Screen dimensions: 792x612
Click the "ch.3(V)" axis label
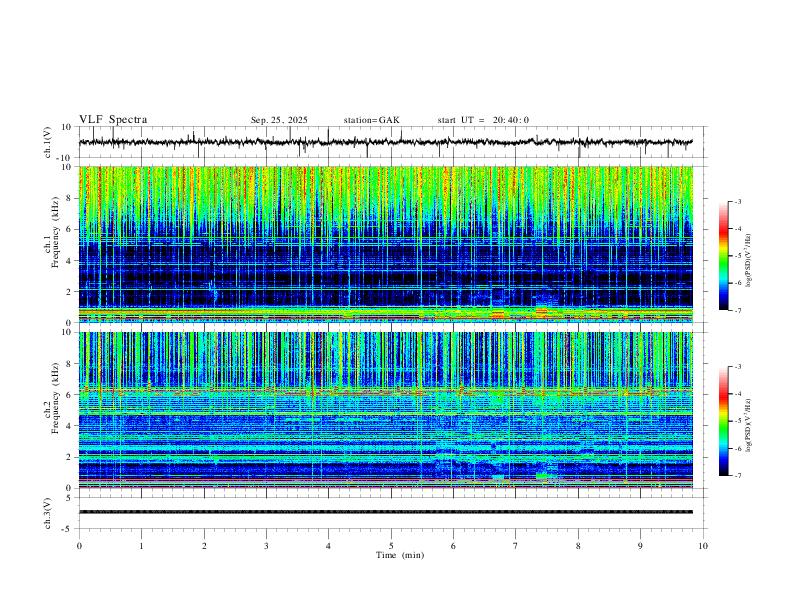click(48, 513)
